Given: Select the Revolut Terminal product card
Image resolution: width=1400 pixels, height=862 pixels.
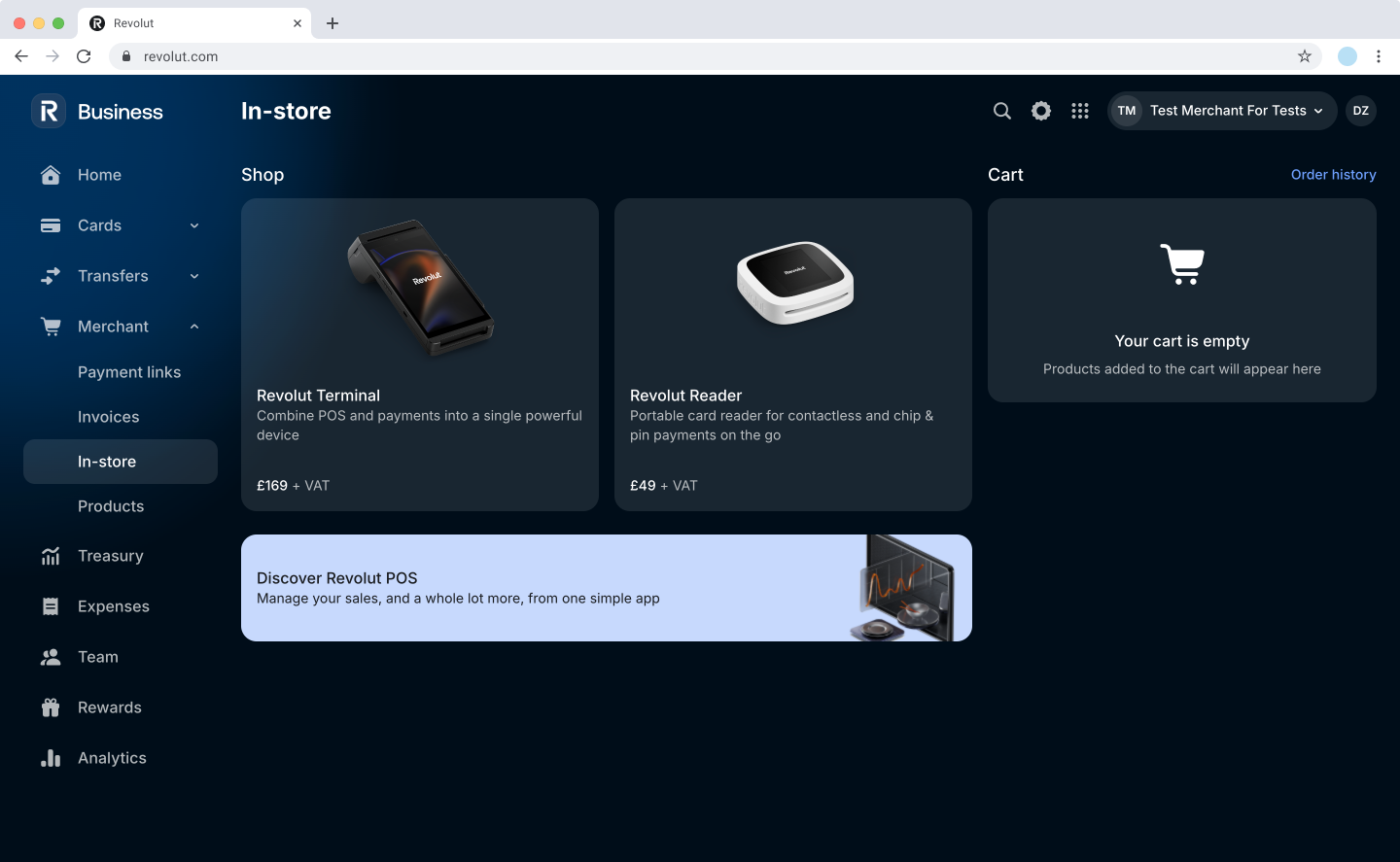Looking at the screenshot, I should [419, 355].
